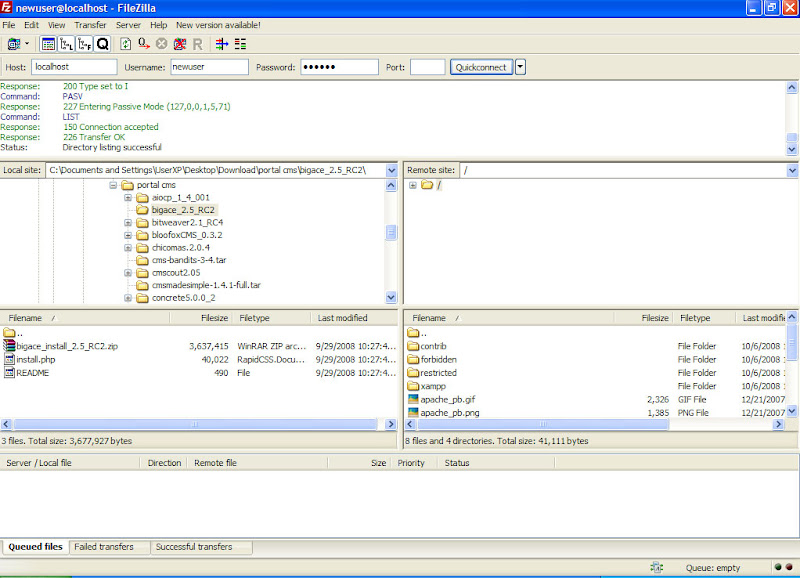Toggle local directory tree display
This screenshot has width=800, height=578.
[x=66, y=44]
